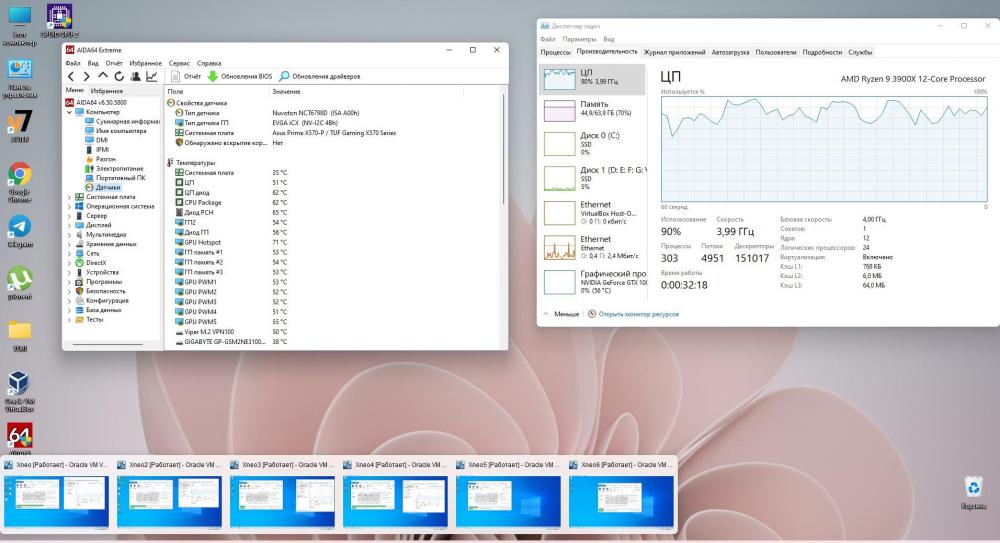
Task: Open the Recycle Bin desktop icon
Action: 973,488
